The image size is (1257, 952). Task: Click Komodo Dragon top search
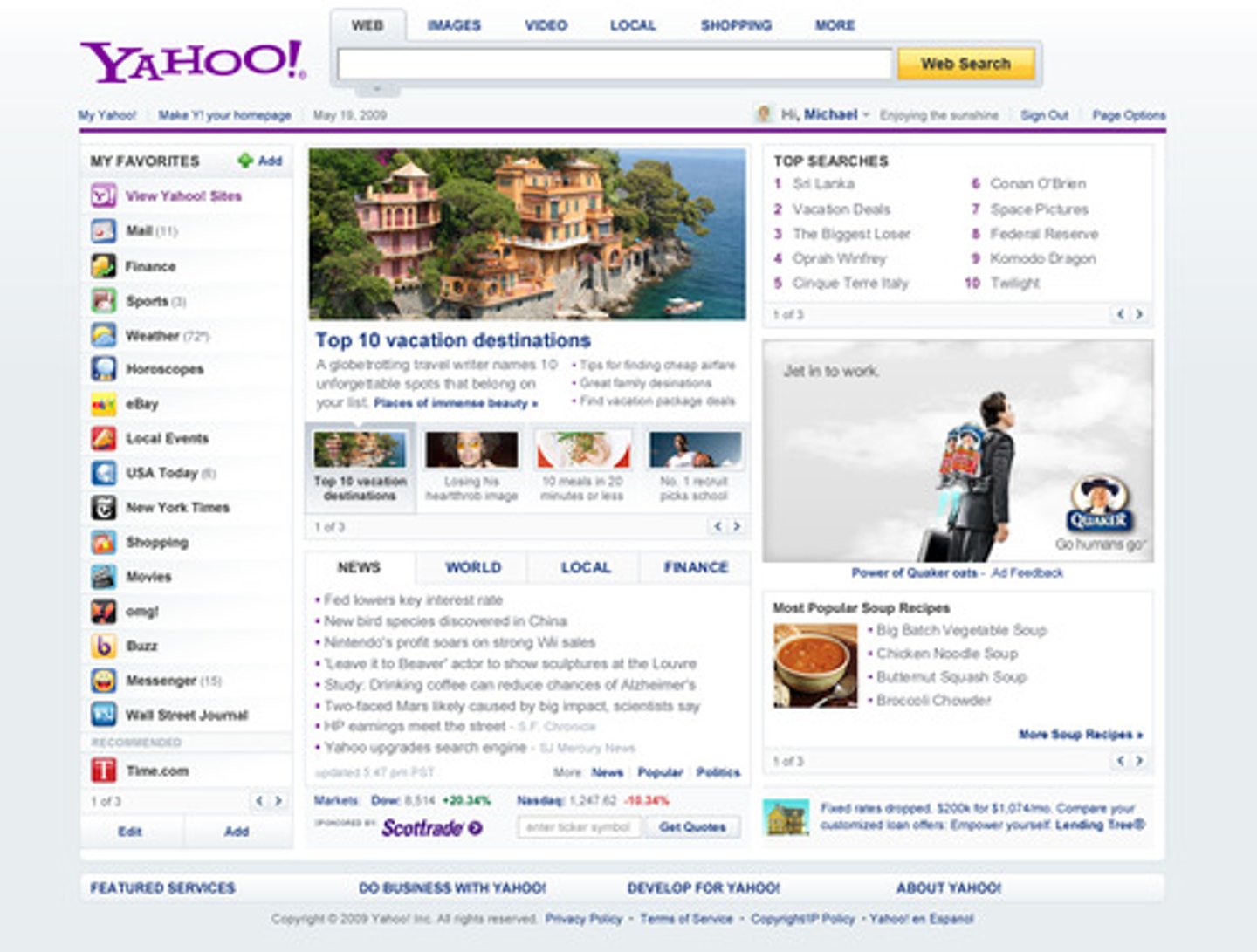tap(1042, 258)
